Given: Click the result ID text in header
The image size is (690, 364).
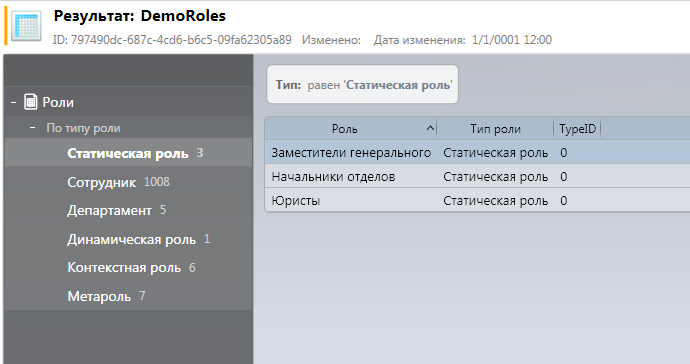Looking at the screenshot, I should (x=172, y=40).
